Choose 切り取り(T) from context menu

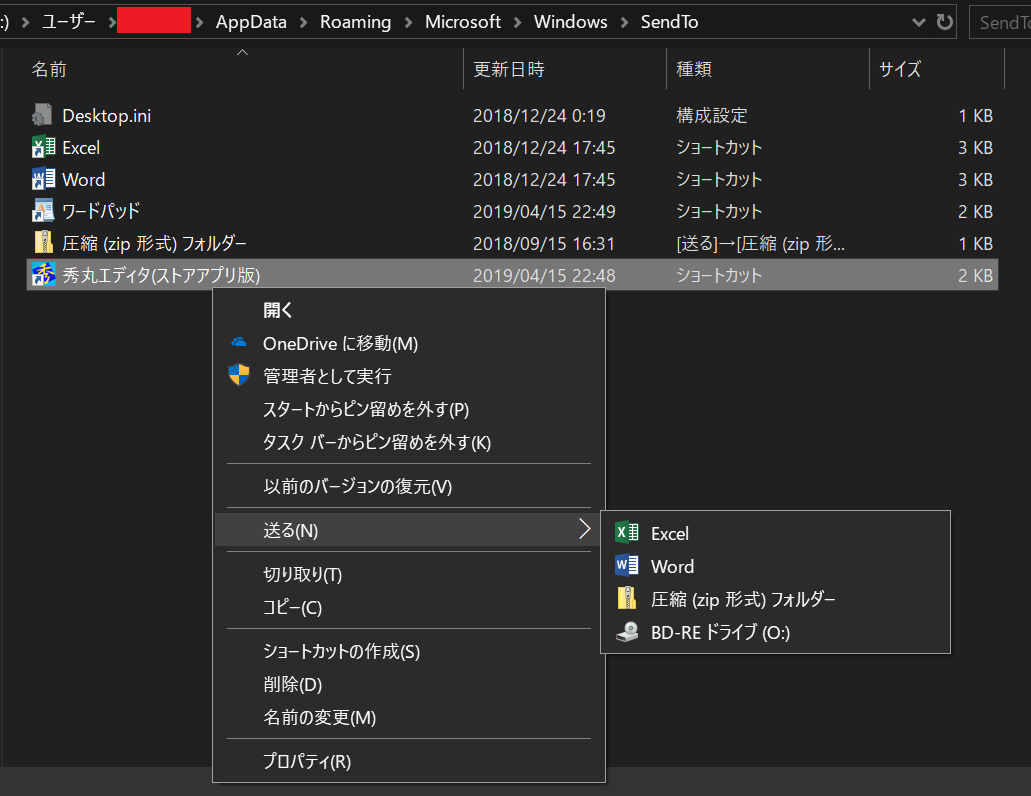pos(409,574)
